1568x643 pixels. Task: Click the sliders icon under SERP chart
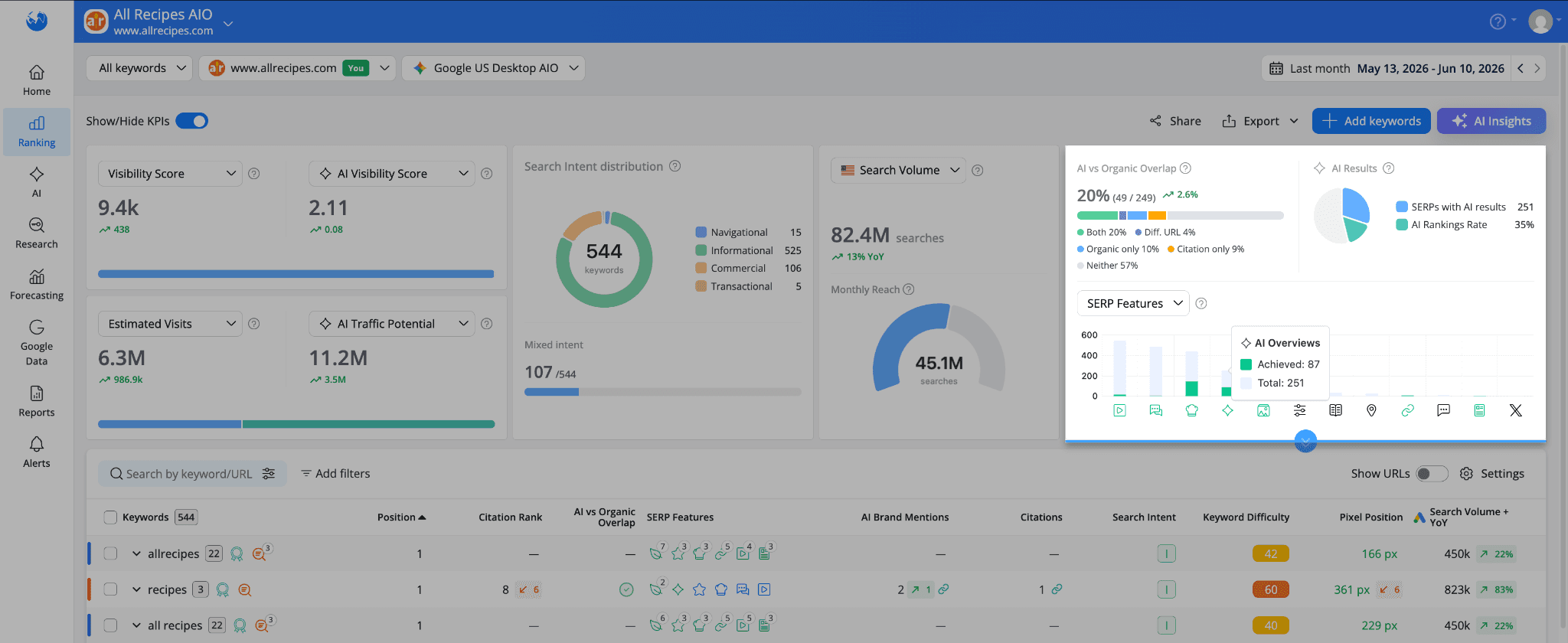click(1299, 410)
